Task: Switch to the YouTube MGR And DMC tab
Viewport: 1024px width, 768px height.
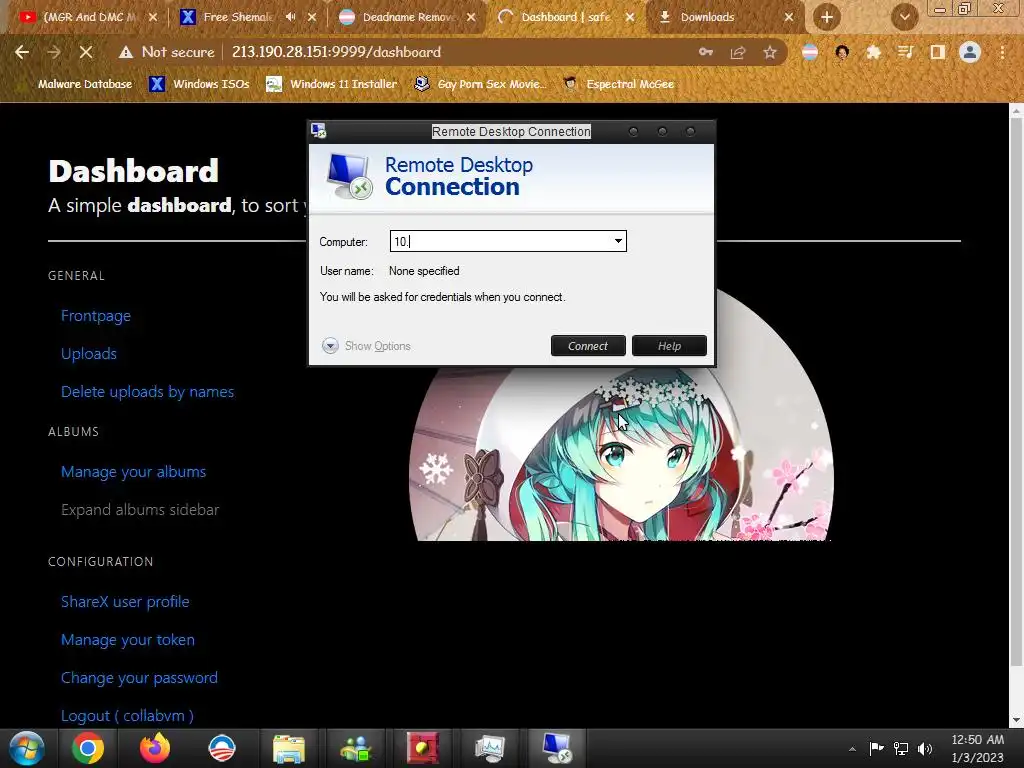Action: coord(78,18)
